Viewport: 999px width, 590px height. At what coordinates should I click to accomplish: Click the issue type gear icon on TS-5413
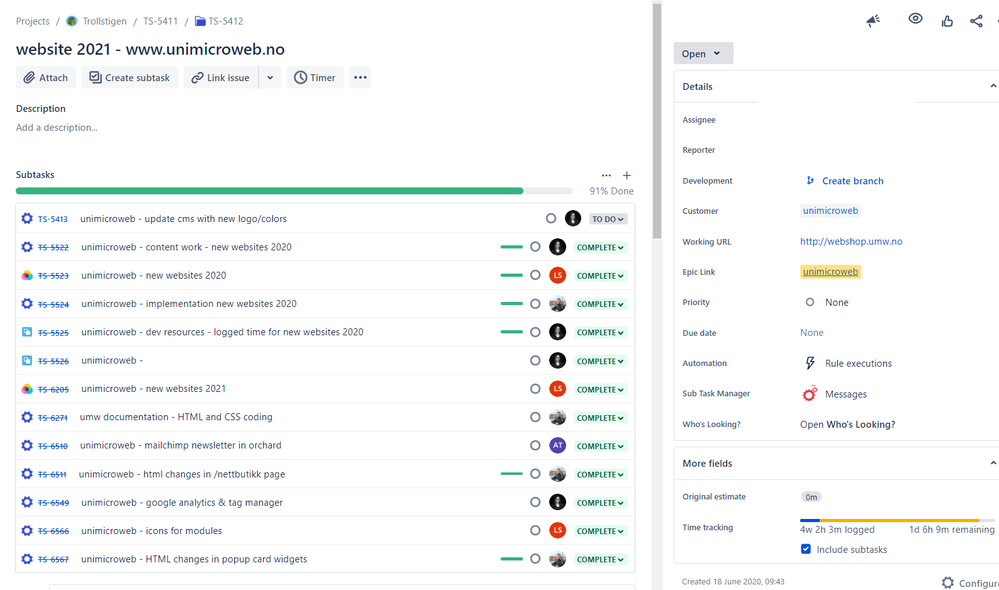[27, 219]
